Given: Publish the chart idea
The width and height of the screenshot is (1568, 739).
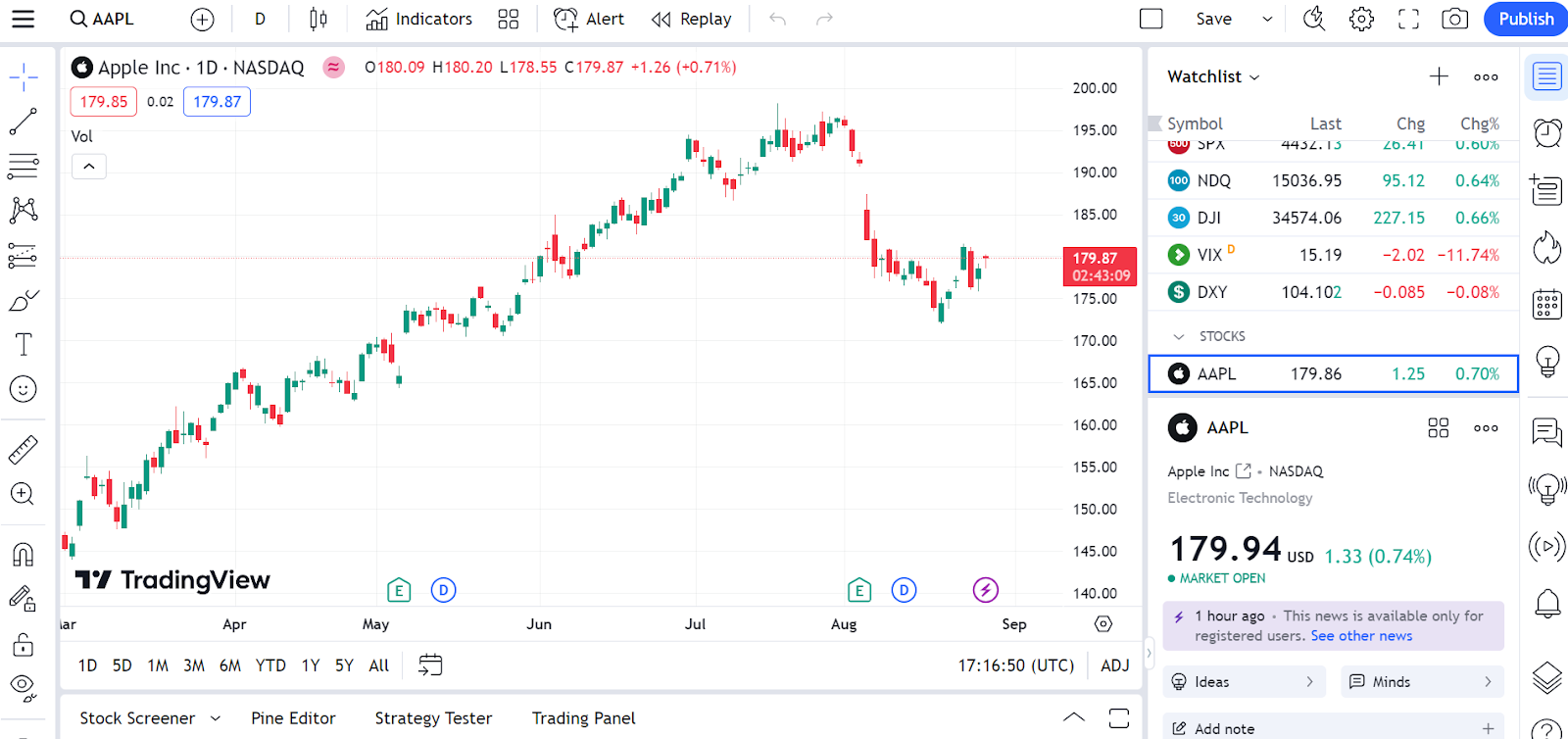Looking at the screenshot, I should [x=1525, y=19].
